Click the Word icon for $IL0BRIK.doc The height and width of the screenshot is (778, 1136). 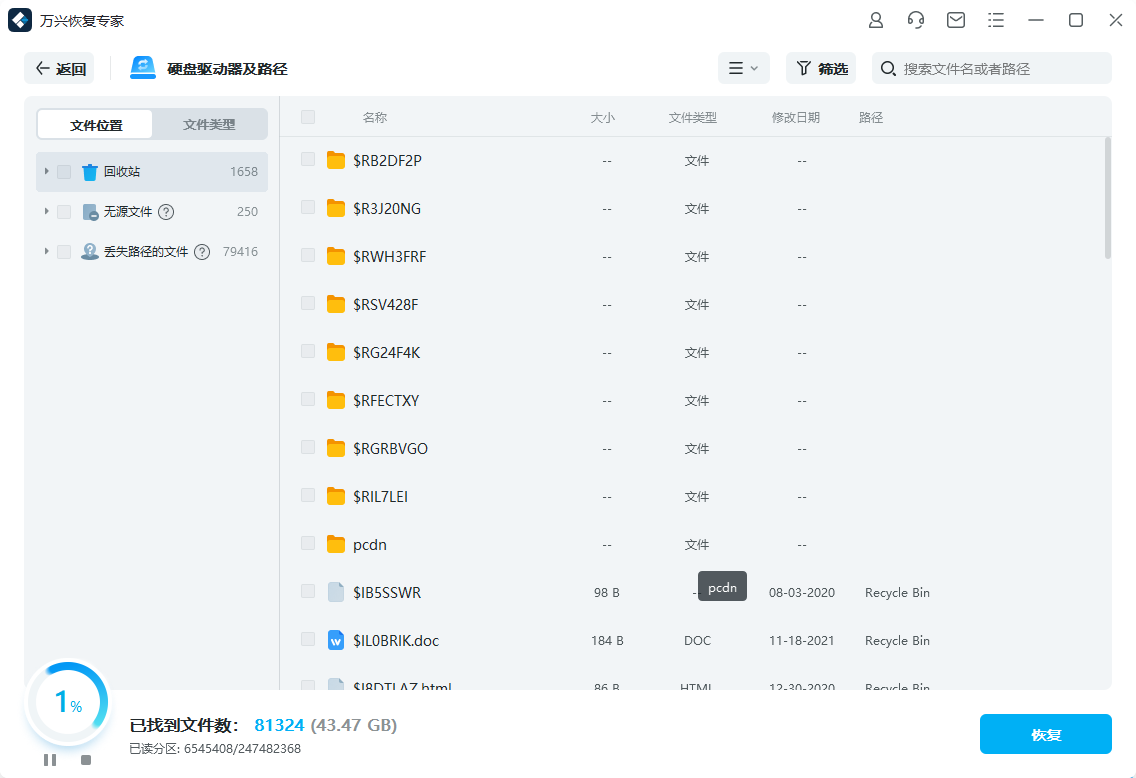pyautogui.click(x=335, y=640)
